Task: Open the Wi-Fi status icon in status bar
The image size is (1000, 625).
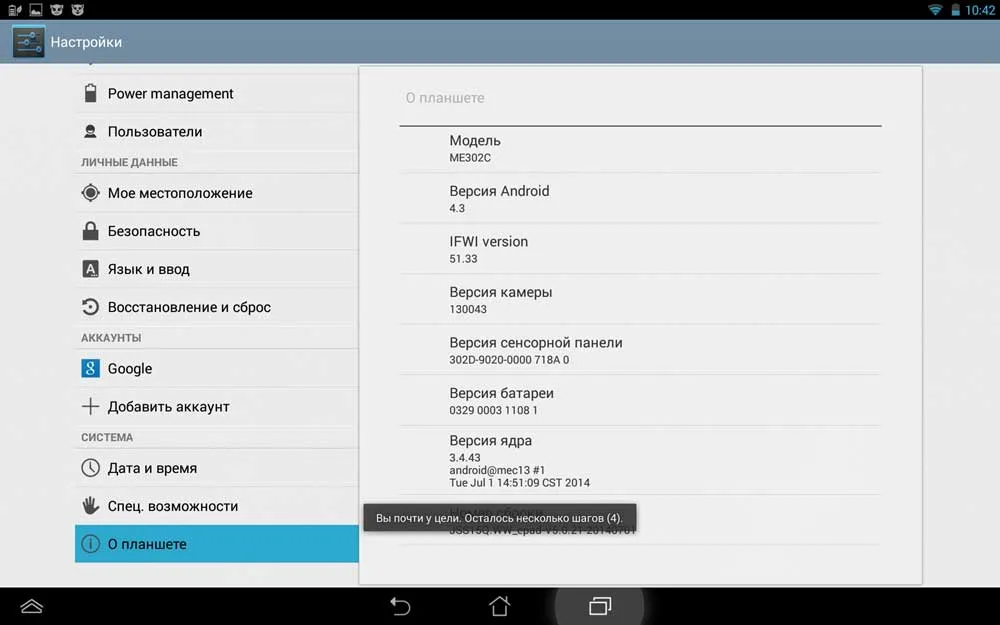Action: [935, 10]
